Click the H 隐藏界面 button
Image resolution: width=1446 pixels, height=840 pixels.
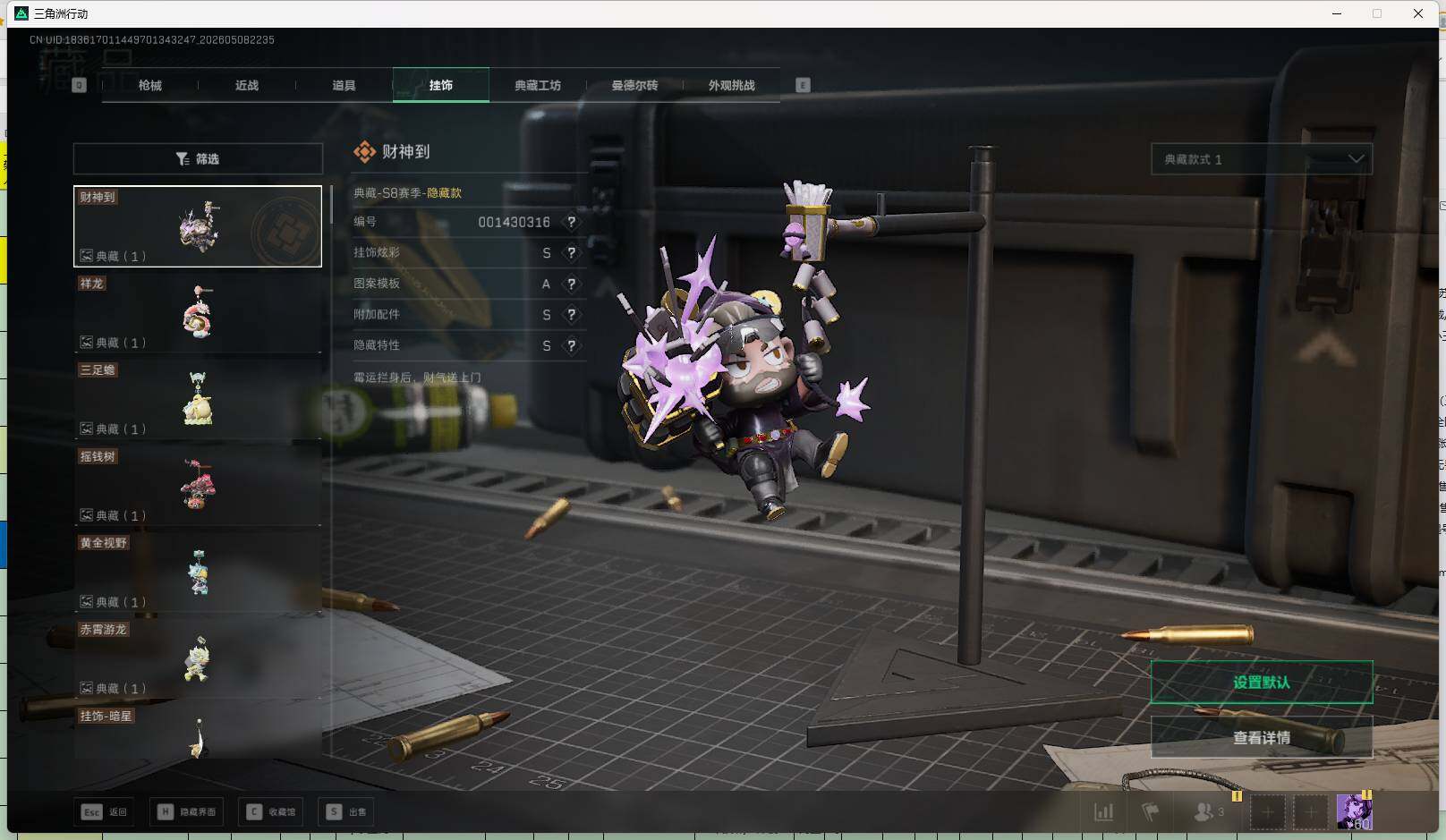click(187, 812)
